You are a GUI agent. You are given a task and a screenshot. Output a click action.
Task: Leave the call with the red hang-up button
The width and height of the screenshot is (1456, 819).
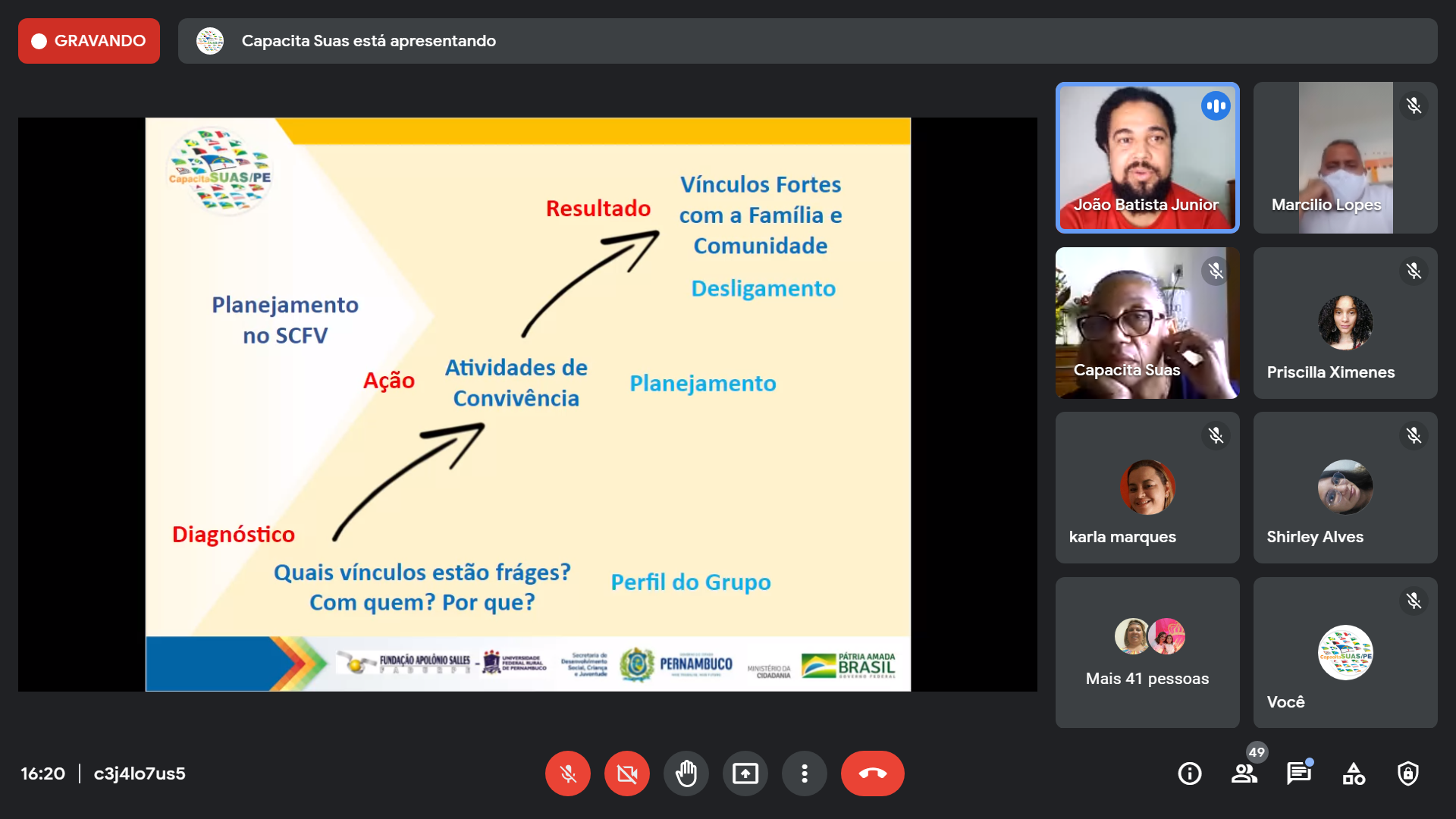(x=872, y=773)
